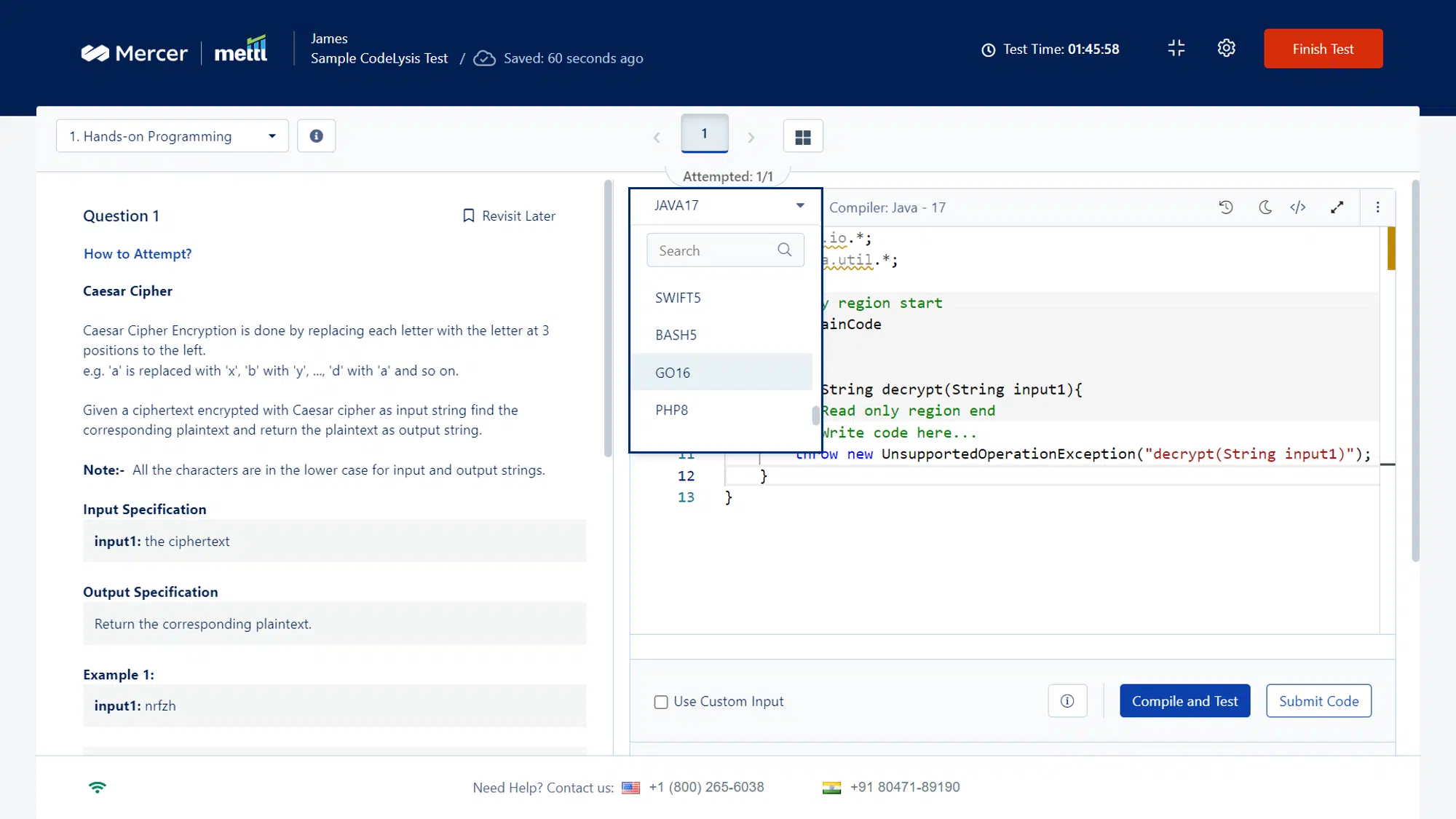Toggle the Revisit Later bookmark
Image resolution: width=1456 pixels, height=819 pixels.
click(x=509, y=216)
